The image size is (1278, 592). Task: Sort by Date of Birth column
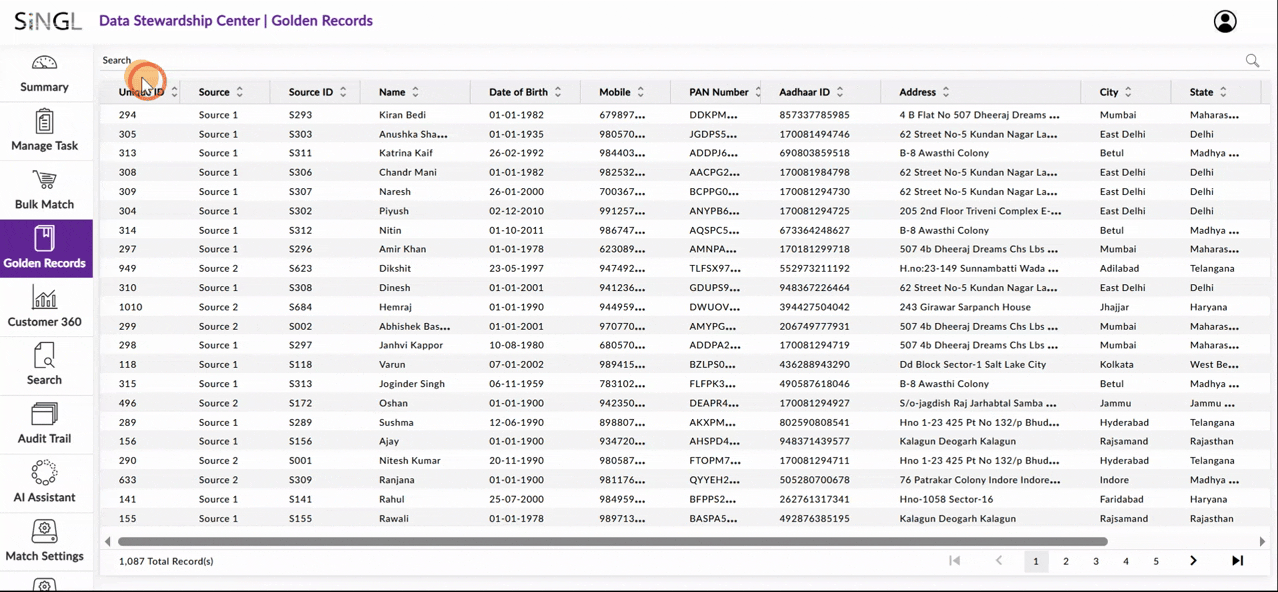click(558, 92)
